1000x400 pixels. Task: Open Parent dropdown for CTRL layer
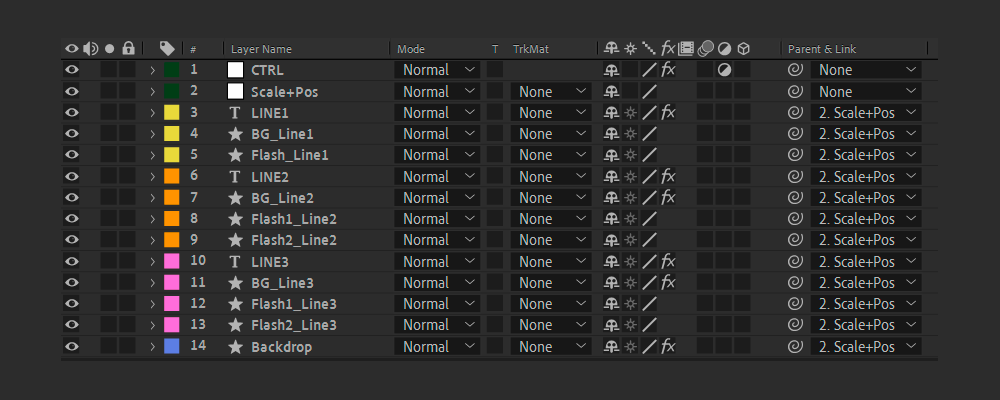866,70
